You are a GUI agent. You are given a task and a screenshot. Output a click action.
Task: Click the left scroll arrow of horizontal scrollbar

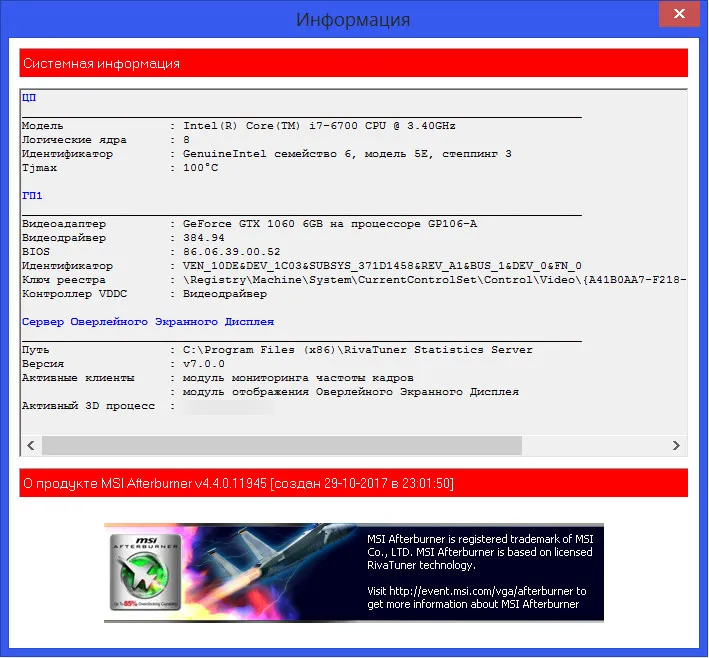coord(31,445)
